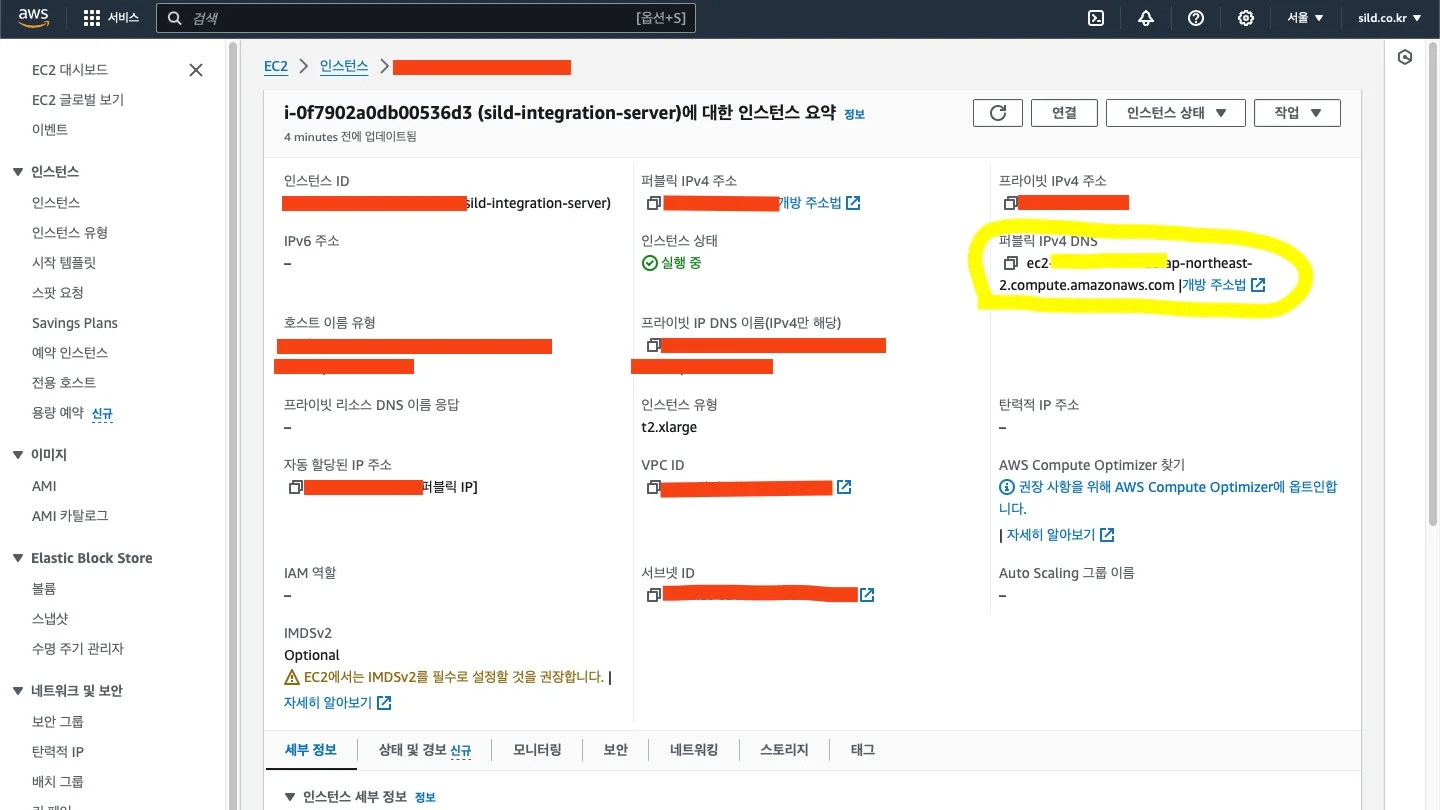Copy the public IPv4 address

point(654,203)
